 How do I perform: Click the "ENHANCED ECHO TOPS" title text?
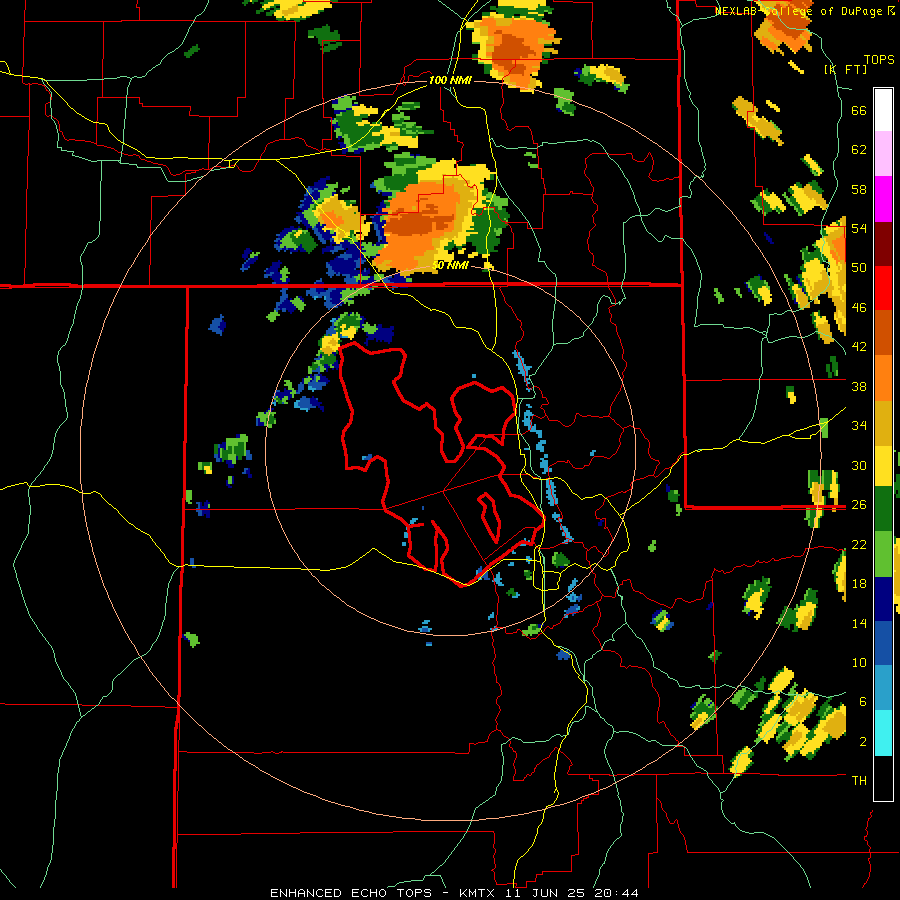pos(351,893)
